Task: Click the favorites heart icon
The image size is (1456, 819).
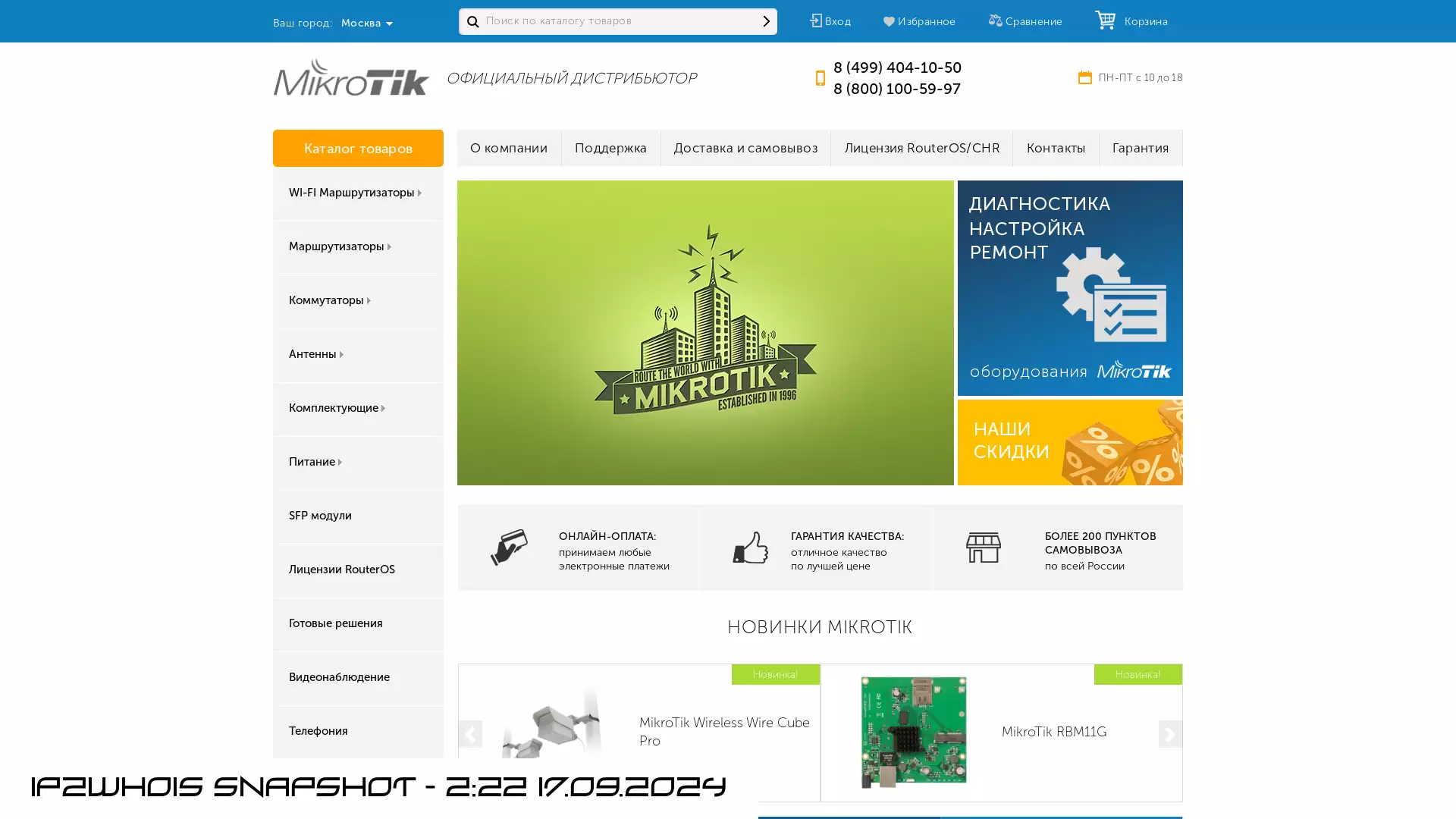Action: point(889,22)
